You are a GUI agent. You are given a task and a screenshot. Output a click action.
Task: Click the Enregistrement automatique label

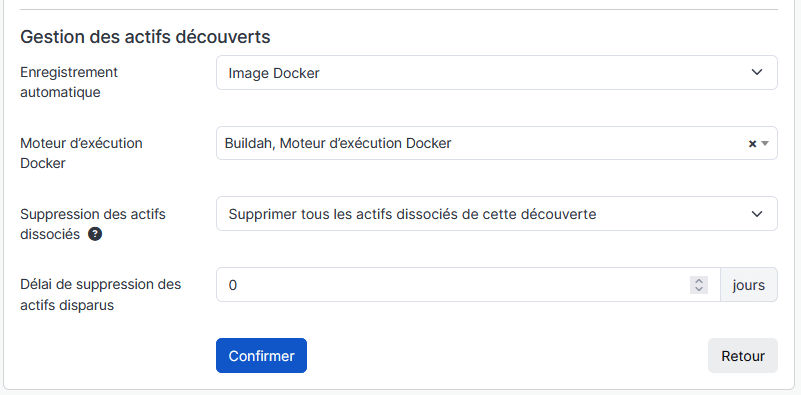tap(69, 82)
